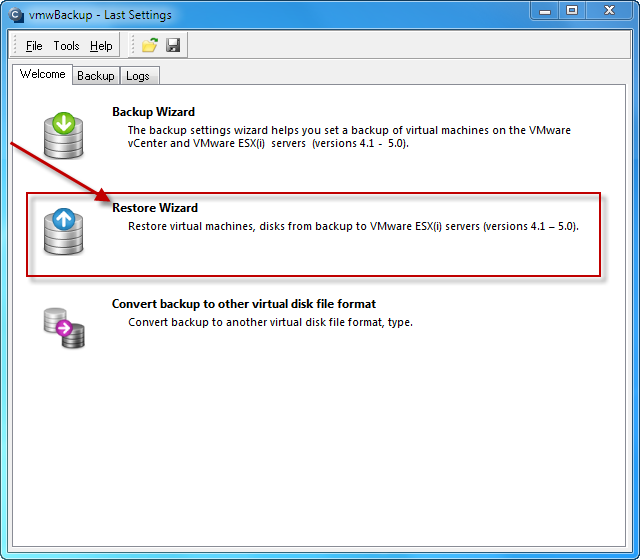Close the vmwBackup window

[609, 11]
